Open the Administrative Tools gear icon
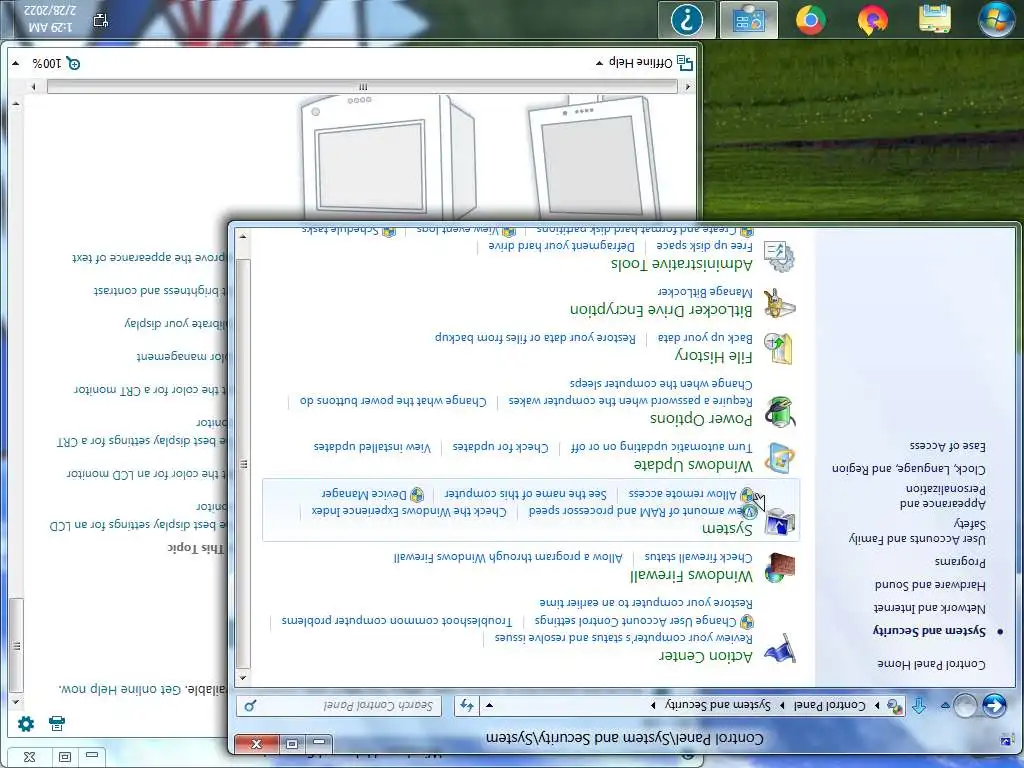This screenshot has width=1024, height=768. coord(779,257)
